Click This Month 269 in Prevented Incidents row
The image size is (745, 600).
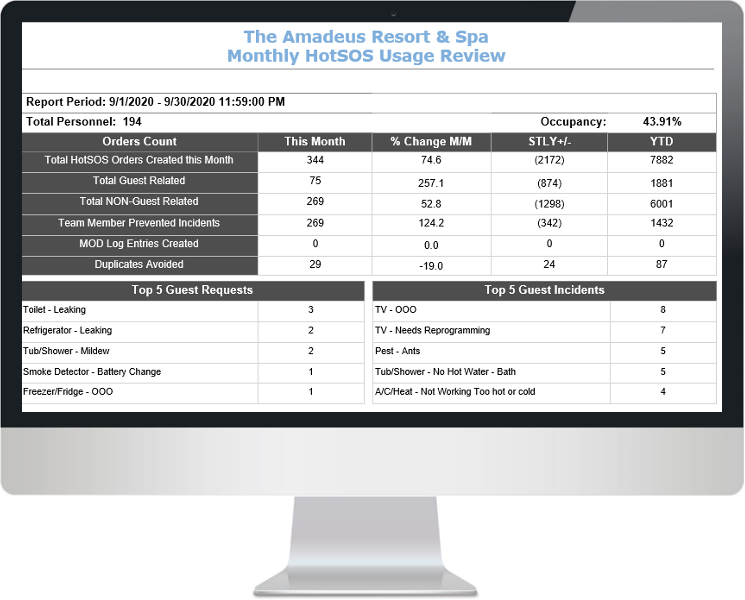[315, 223]
